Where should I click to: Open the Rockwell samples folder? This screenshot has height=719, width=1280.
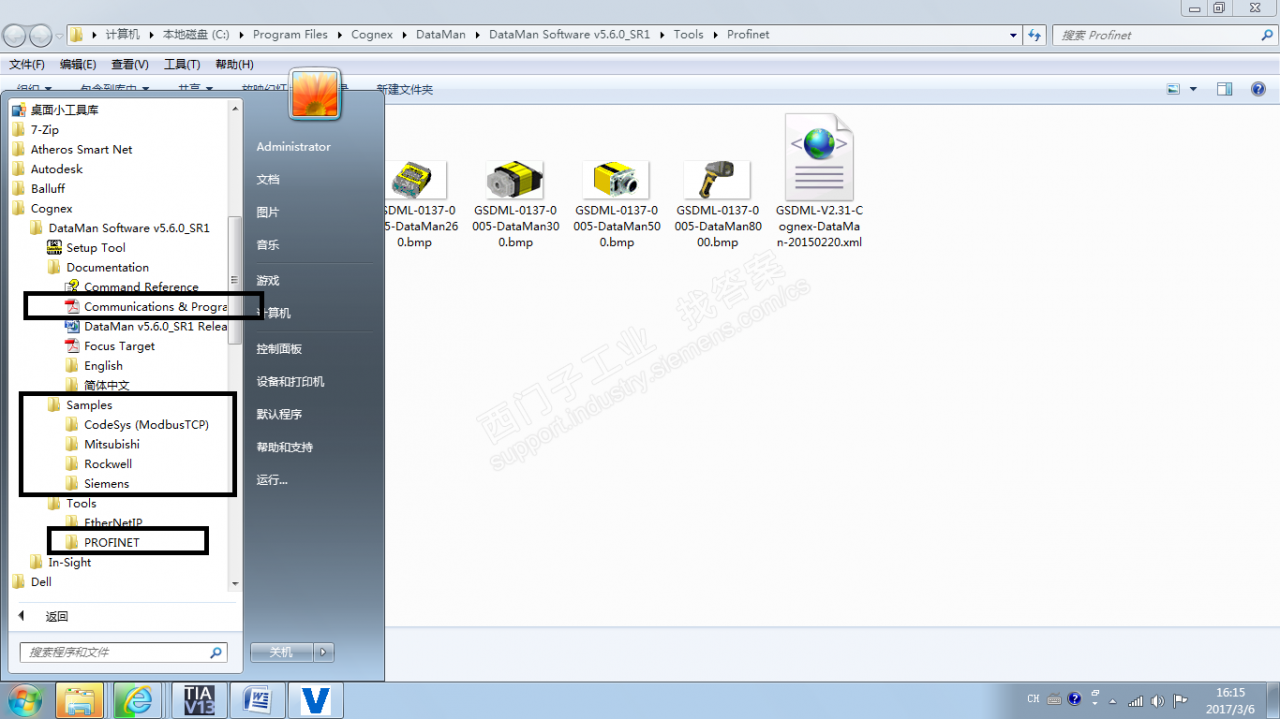tap(99, 464)
